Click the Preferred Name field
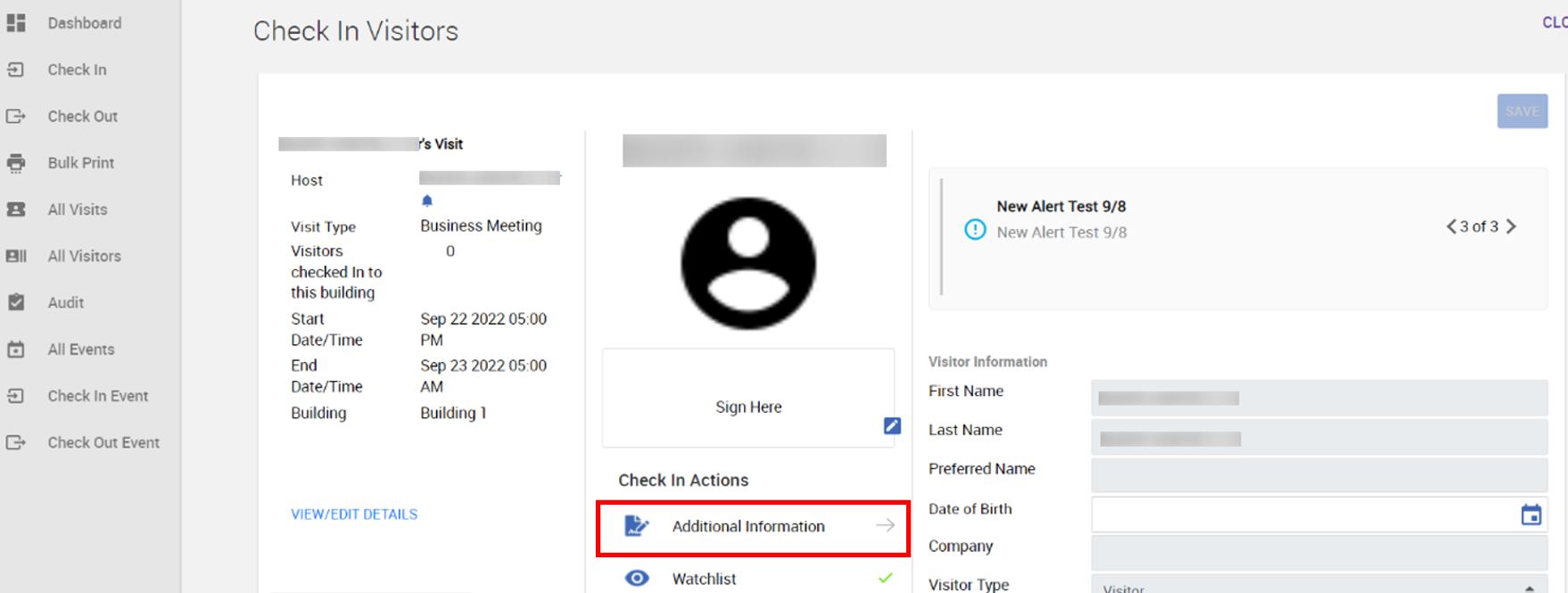Viewport: 1568px width, 593px height. (1319, 475)
